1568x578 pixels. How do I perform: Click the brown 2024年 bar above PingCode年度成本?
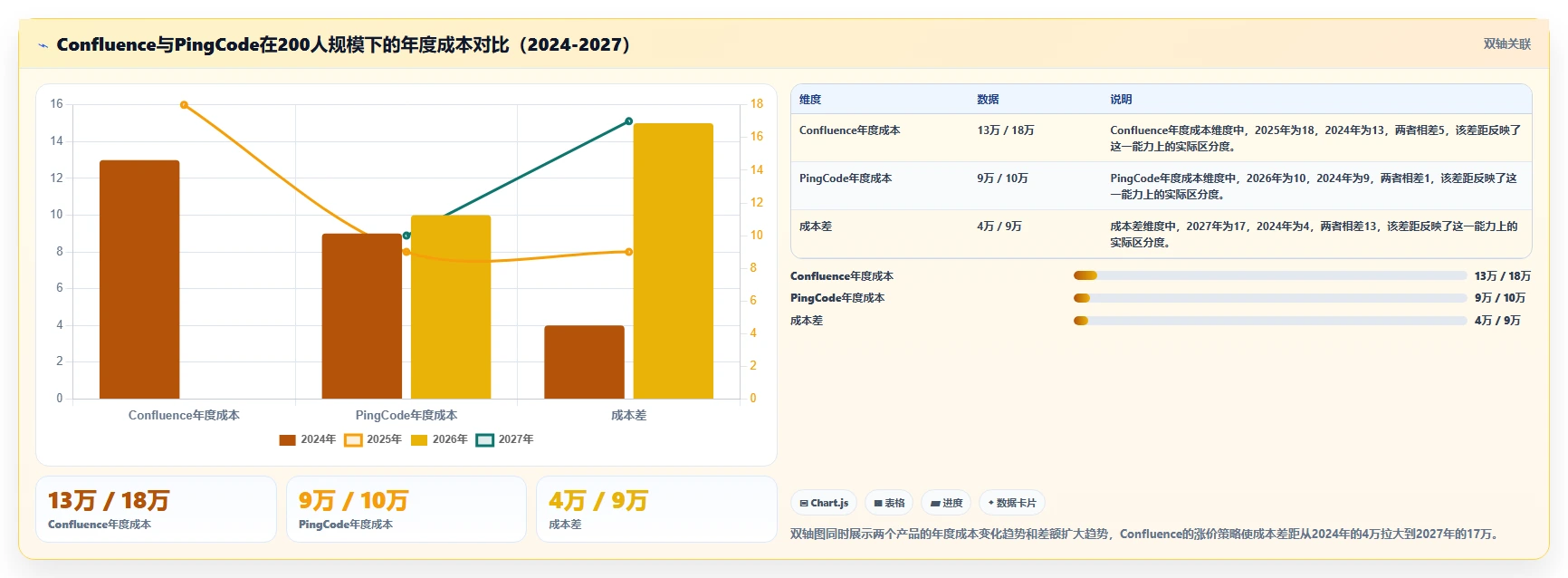click(362, 316)
